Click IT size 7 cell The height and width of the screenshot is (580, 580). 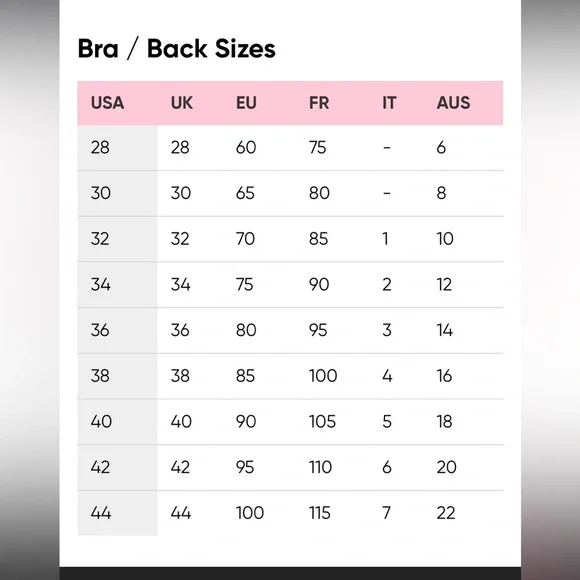[387, 513]
